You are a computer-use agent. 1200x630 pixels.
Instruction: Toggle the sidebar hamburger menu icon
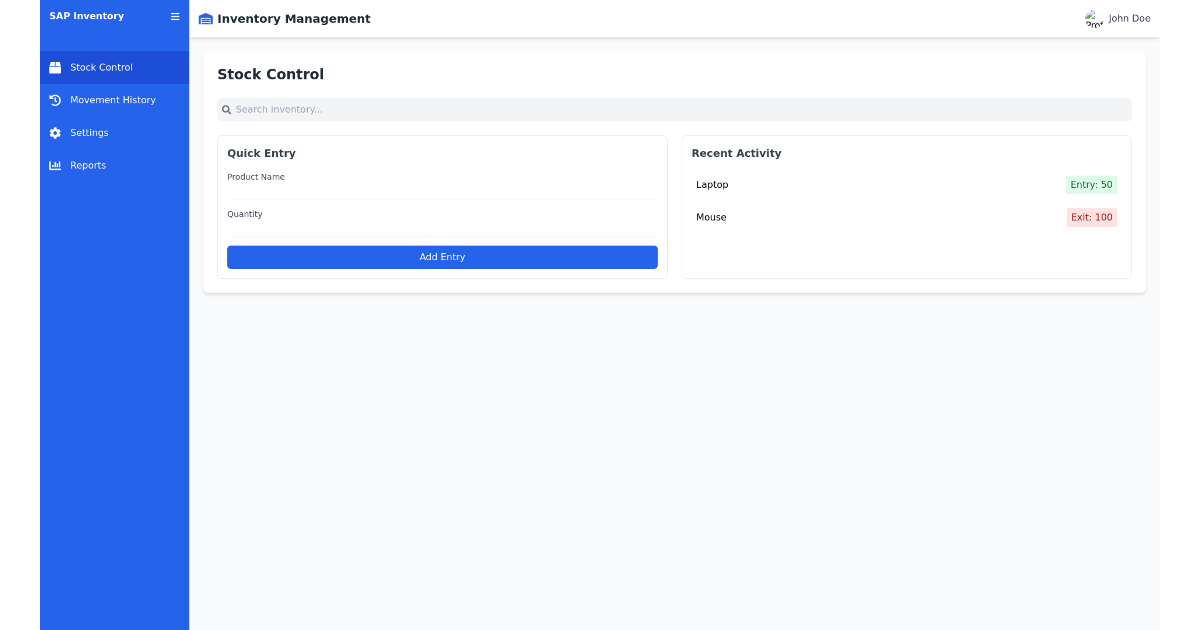click(175, 16)
